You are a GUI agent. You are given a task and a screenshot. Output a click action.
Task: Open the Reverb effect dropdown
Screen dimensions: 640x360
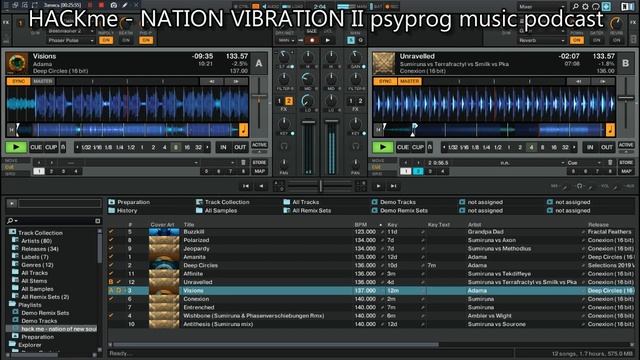[542, 40]
